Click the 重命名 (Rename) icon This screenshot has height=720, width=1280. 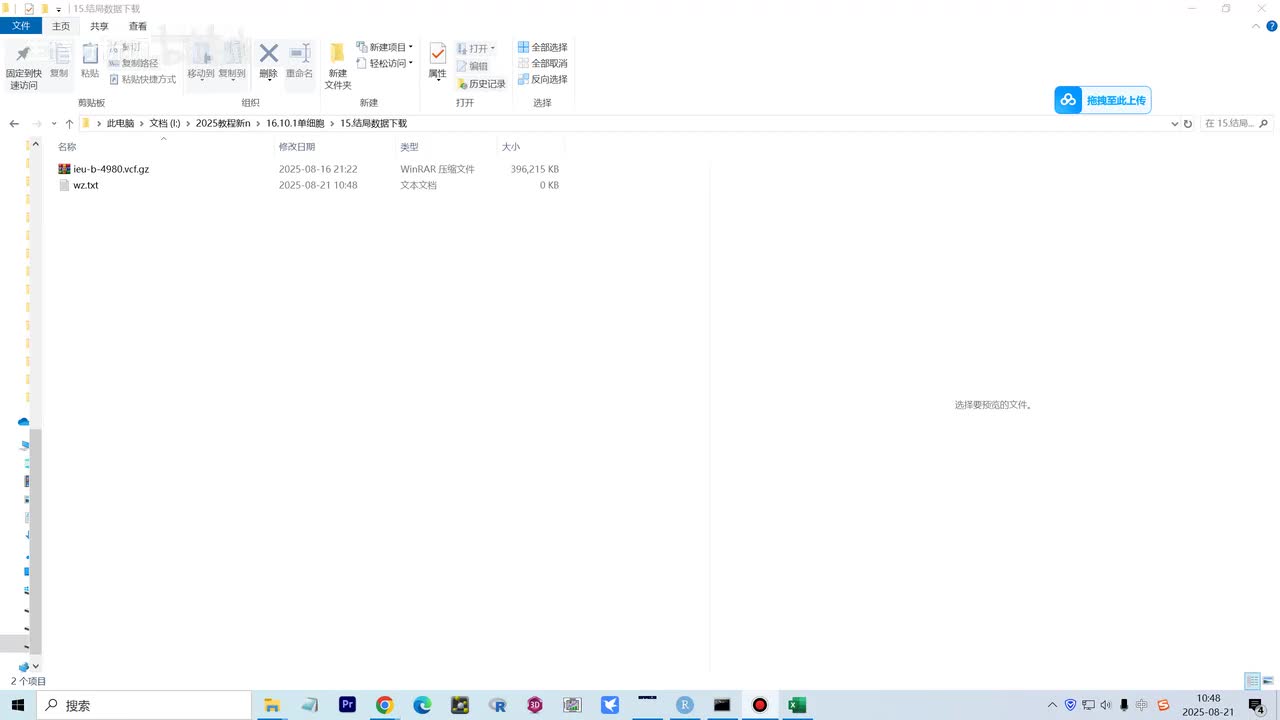pyautogui.click(x=299, y=61)
